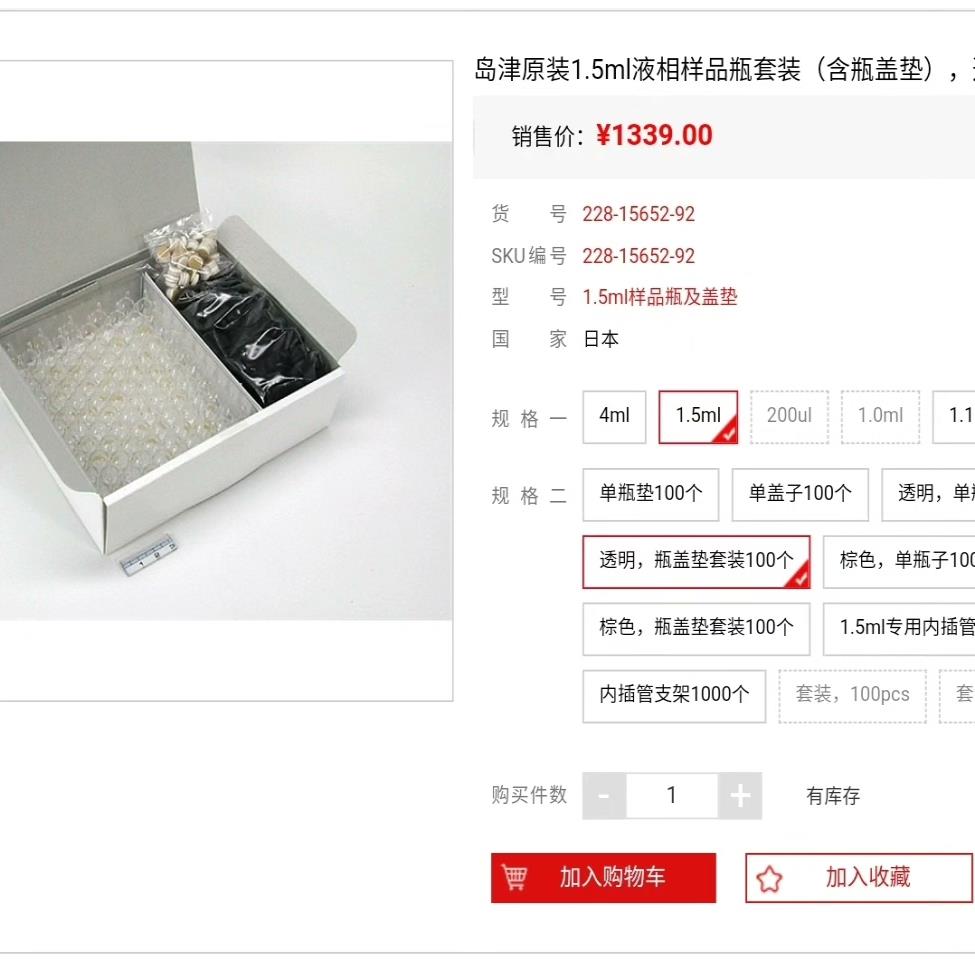Open the product photo of vial box

coord(226,381)
